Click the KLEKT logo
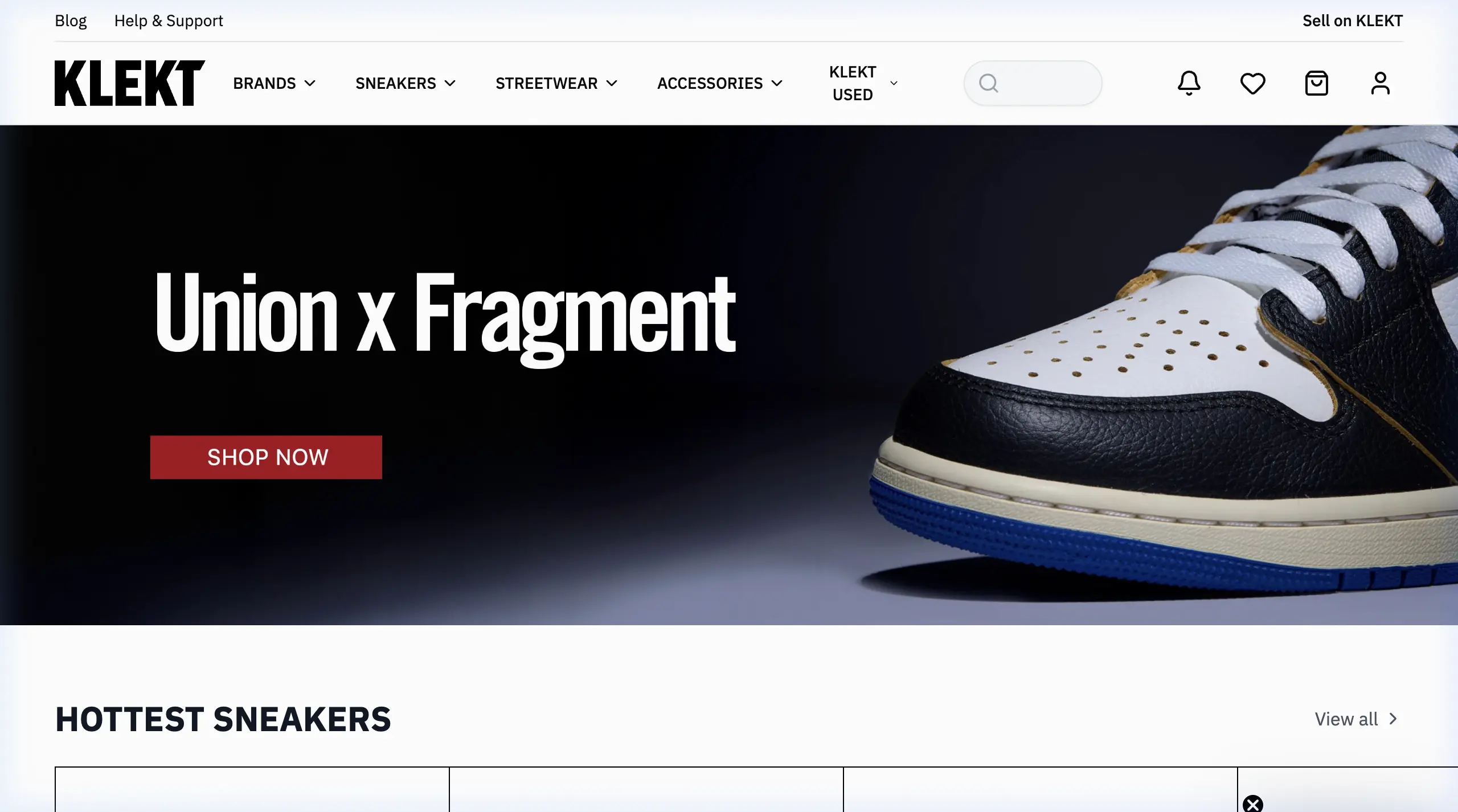Viewport: 1458px width, 812px height. [x=130, y=83]
